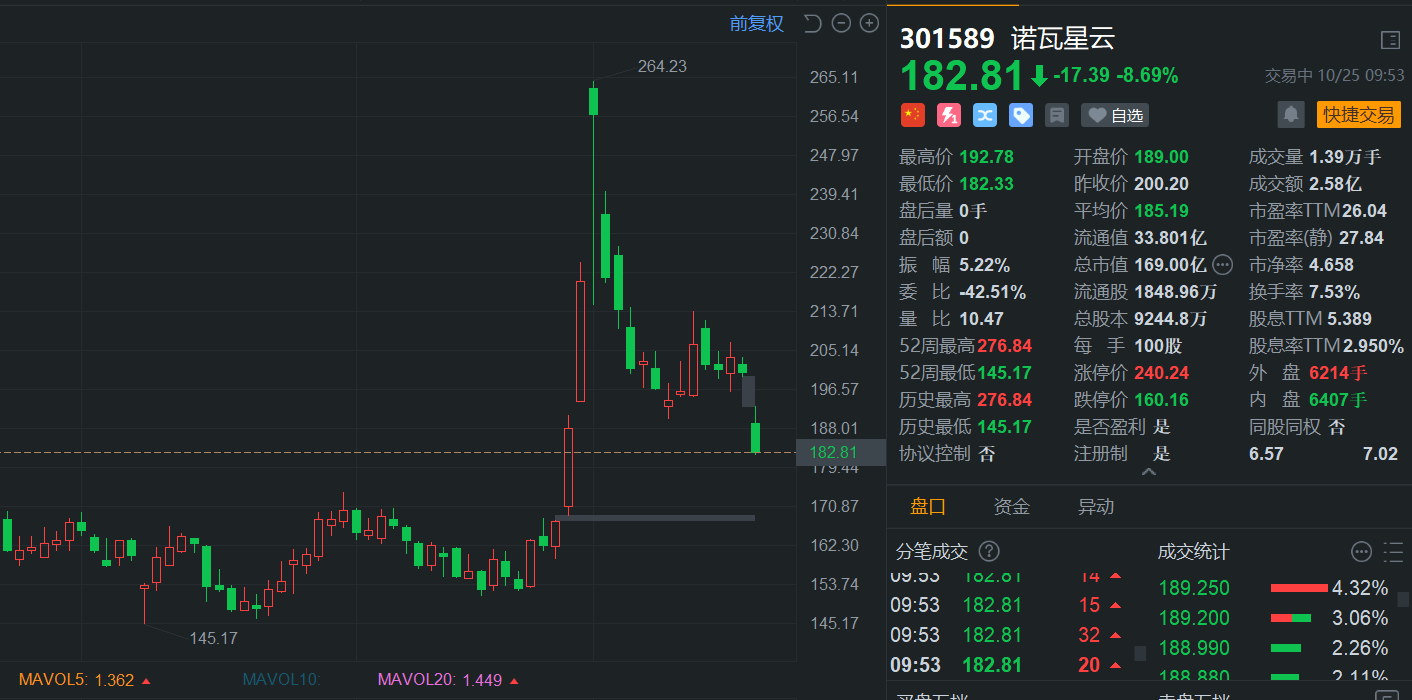Click the 开盘价 189.00 value
The width and height of the screenshot is (1412, 700).
[1161, 157]
